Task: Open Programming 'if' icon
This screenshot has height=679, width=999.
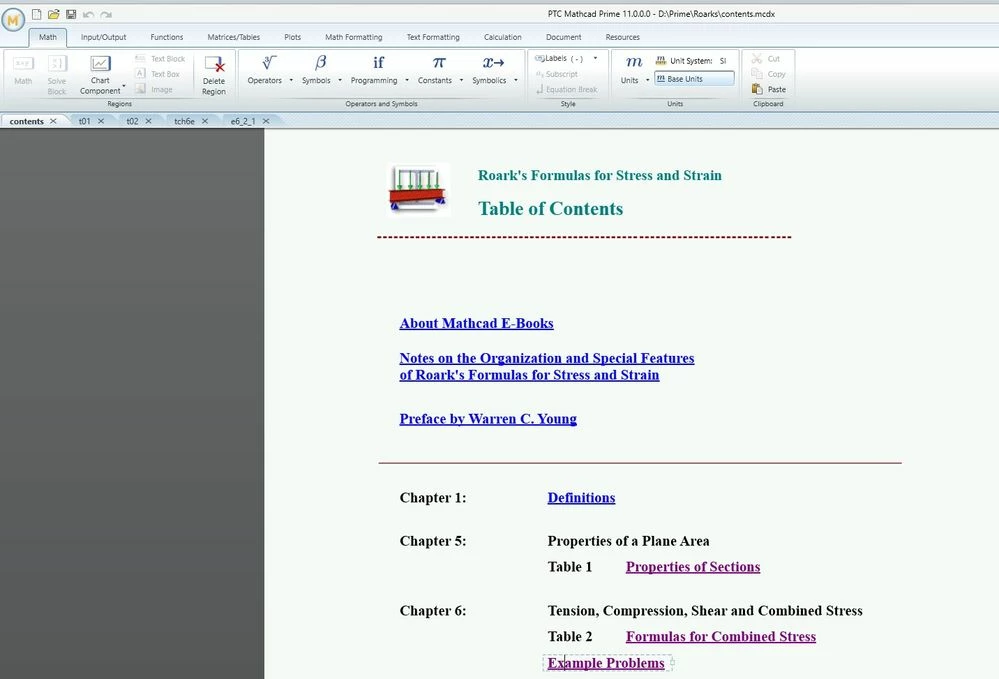Action: [378, 62]
